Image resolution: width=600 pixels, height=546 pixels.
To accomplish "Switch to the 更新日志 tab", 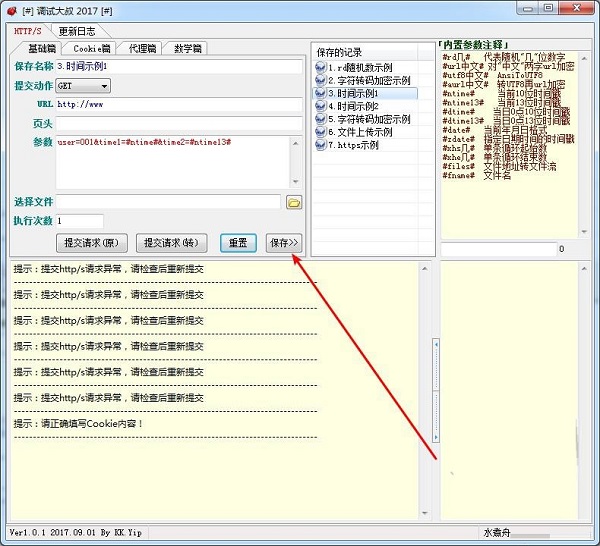I will [80, 31].
